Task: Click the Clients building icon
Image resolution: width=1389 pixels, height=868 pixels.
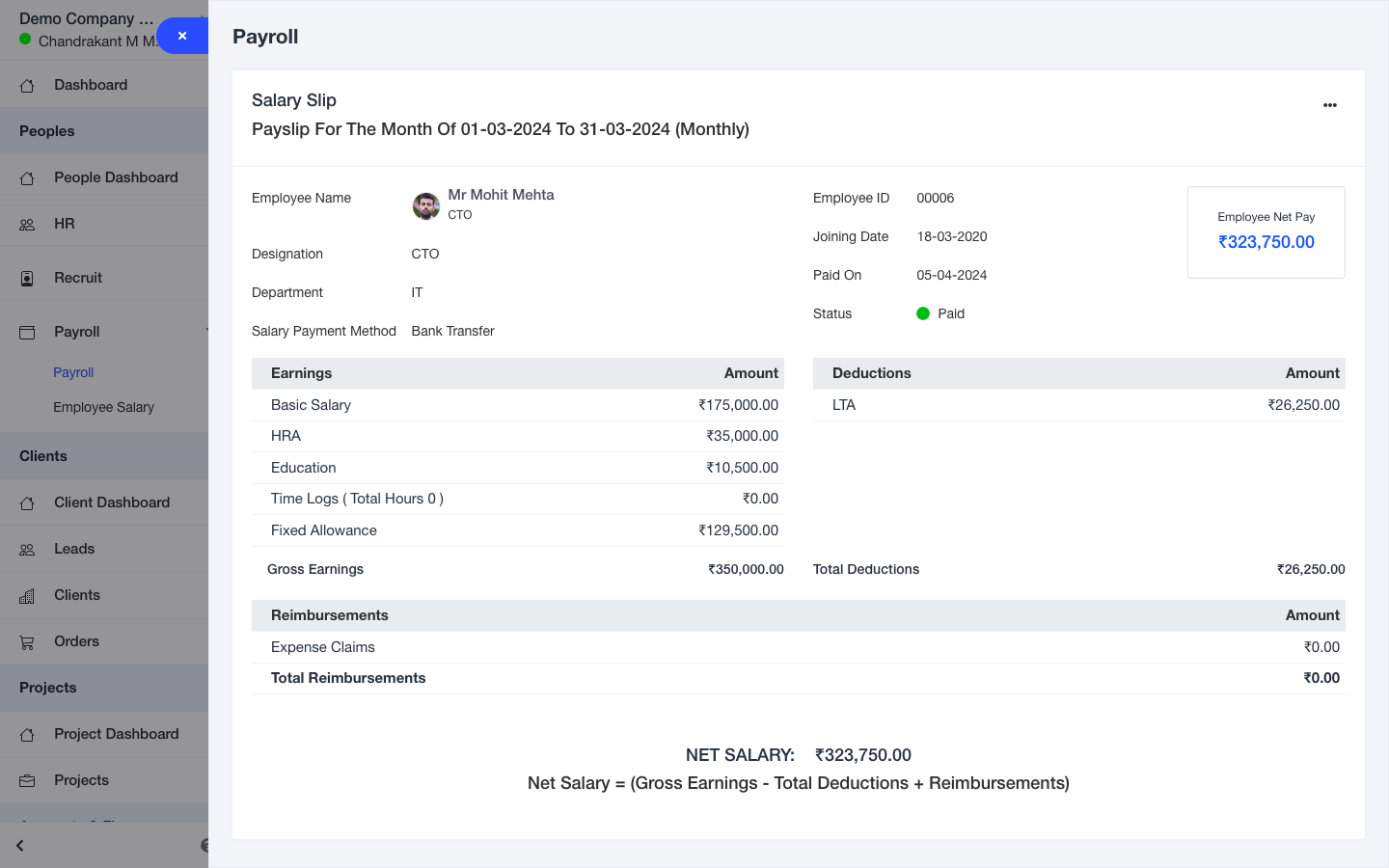Action: click(x=27, y=596)
